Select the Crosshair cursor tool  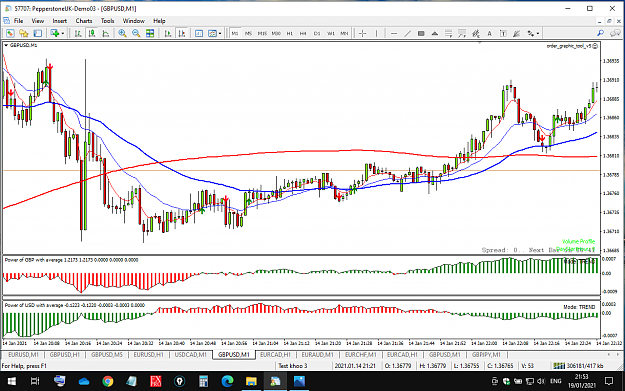[362, 33]
